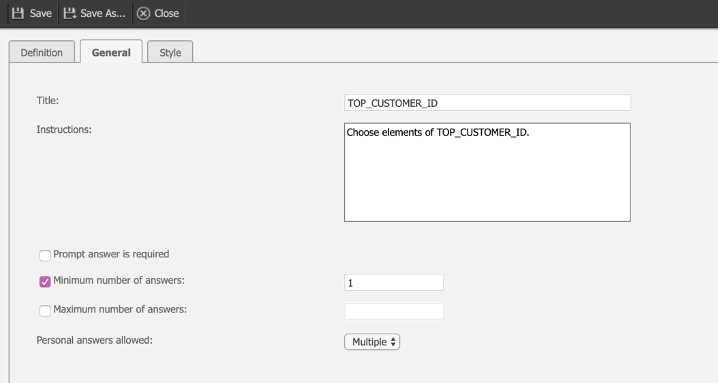Click the Close circled X icon
This screenshot has height=383, width=718.
click(143, 13)
